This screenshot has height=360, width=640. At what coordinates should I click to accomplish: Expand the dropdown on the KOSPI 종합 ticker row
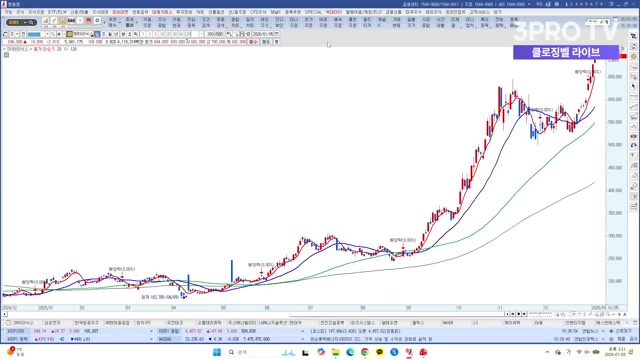(302, 331)
